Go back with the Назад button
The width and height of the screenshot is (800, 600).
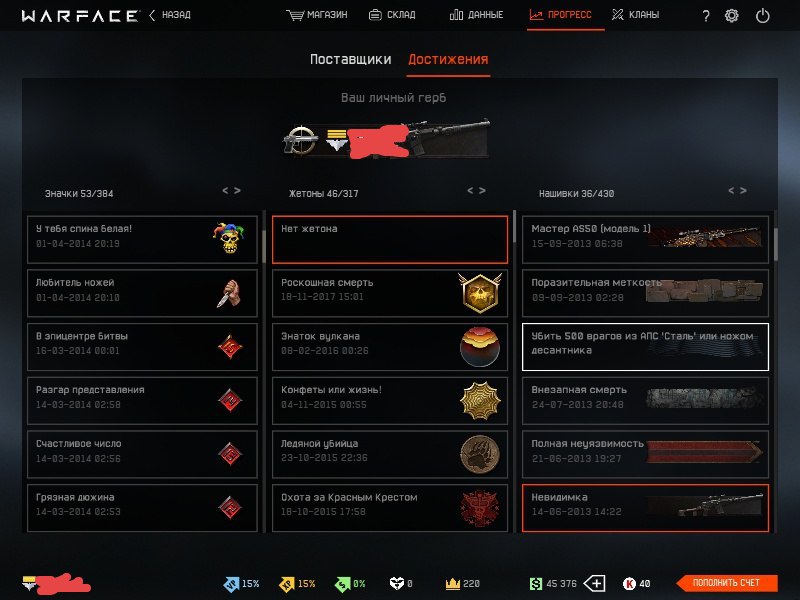[x=170, y=15]
